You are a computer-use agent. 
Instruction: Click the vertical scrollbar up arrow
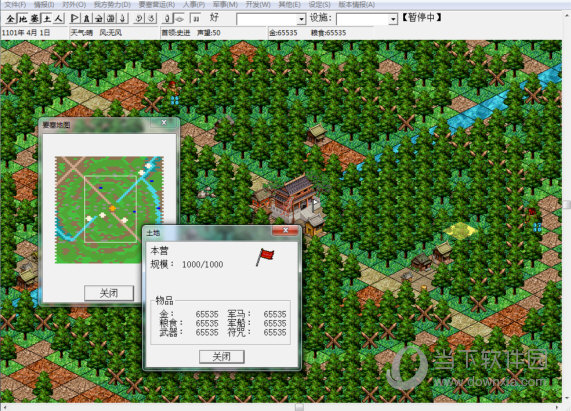567,15
